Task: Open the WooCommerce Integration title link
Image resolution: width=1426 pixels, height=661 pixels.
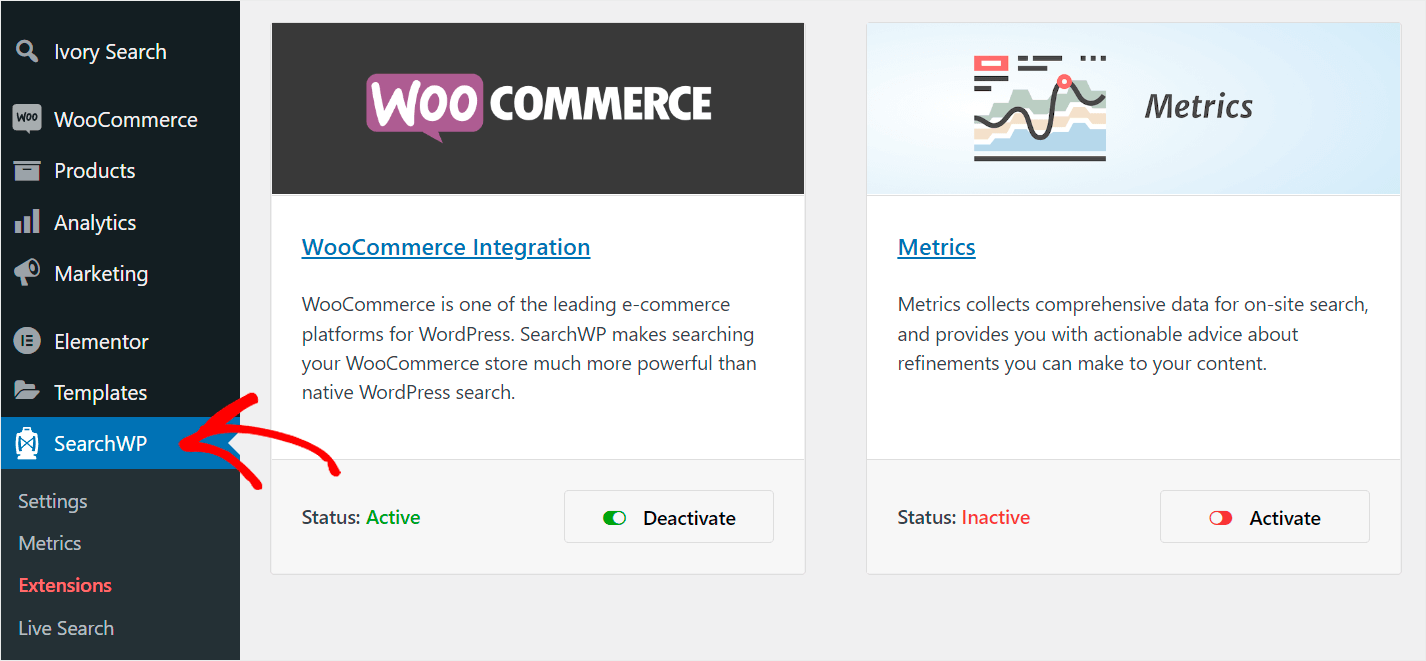Action: click(446, 247)
